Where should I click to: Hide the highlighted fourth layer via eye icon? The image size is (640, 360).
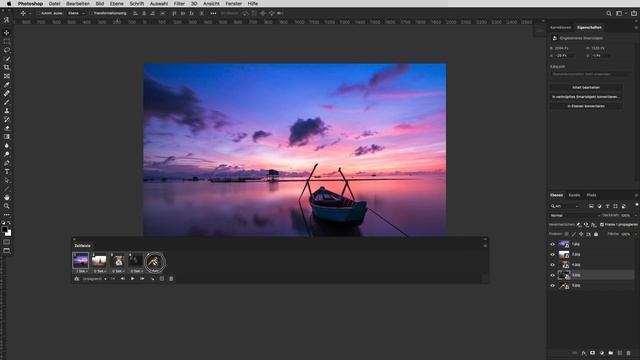point(553,275)
